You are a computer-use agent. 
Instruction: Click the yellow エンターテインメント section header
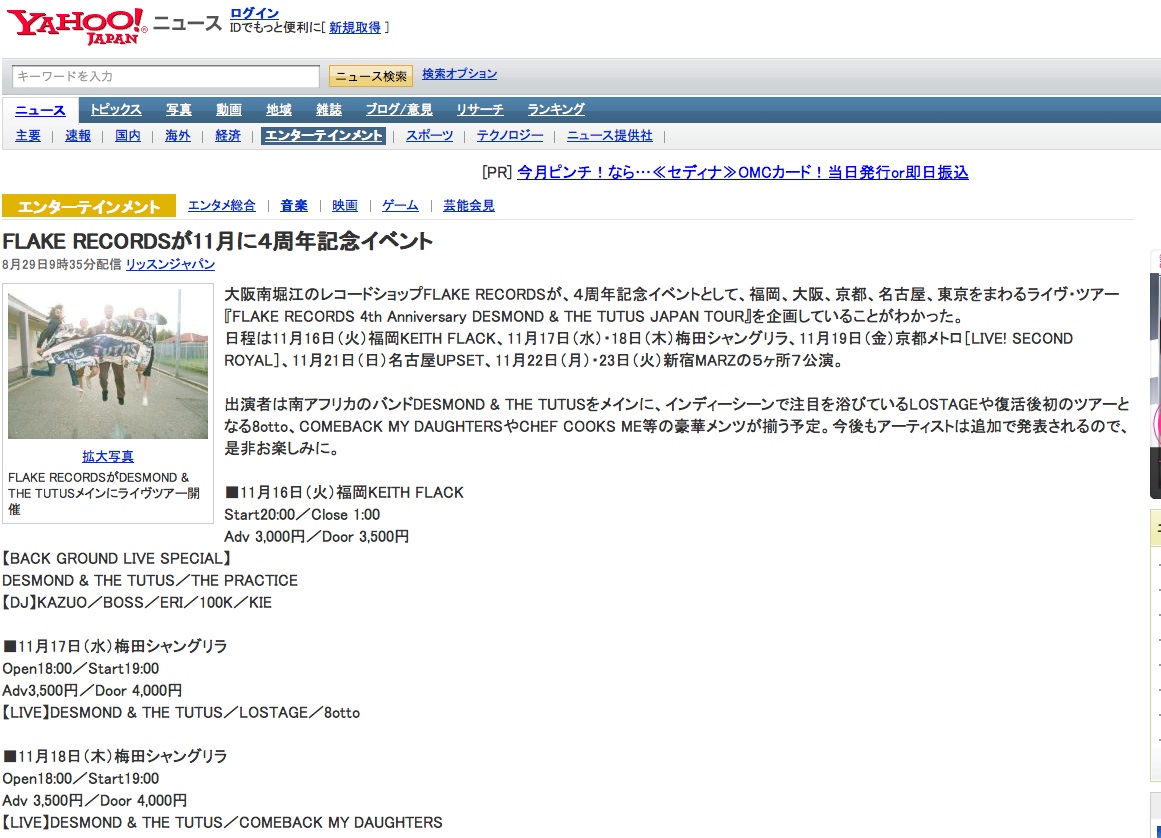(89, 206)
